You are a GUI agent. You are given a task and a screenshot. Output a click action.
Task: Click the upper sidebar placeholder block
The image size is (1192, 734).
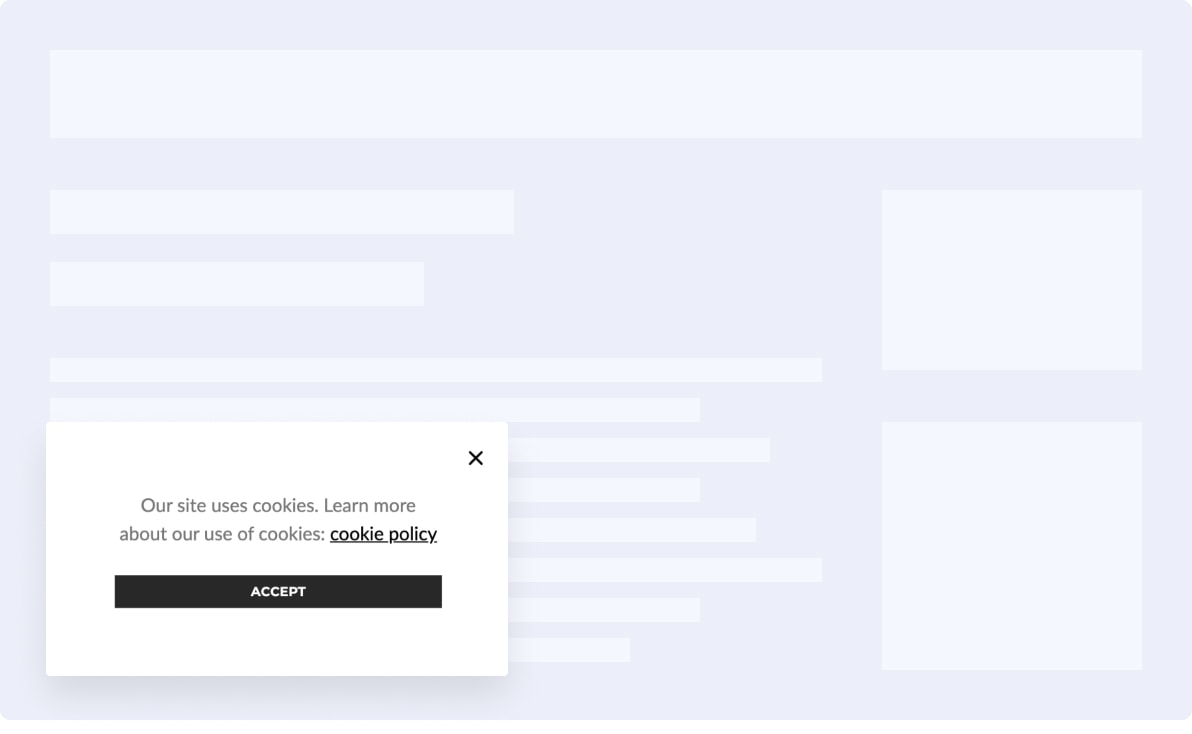pos(1011,280)
